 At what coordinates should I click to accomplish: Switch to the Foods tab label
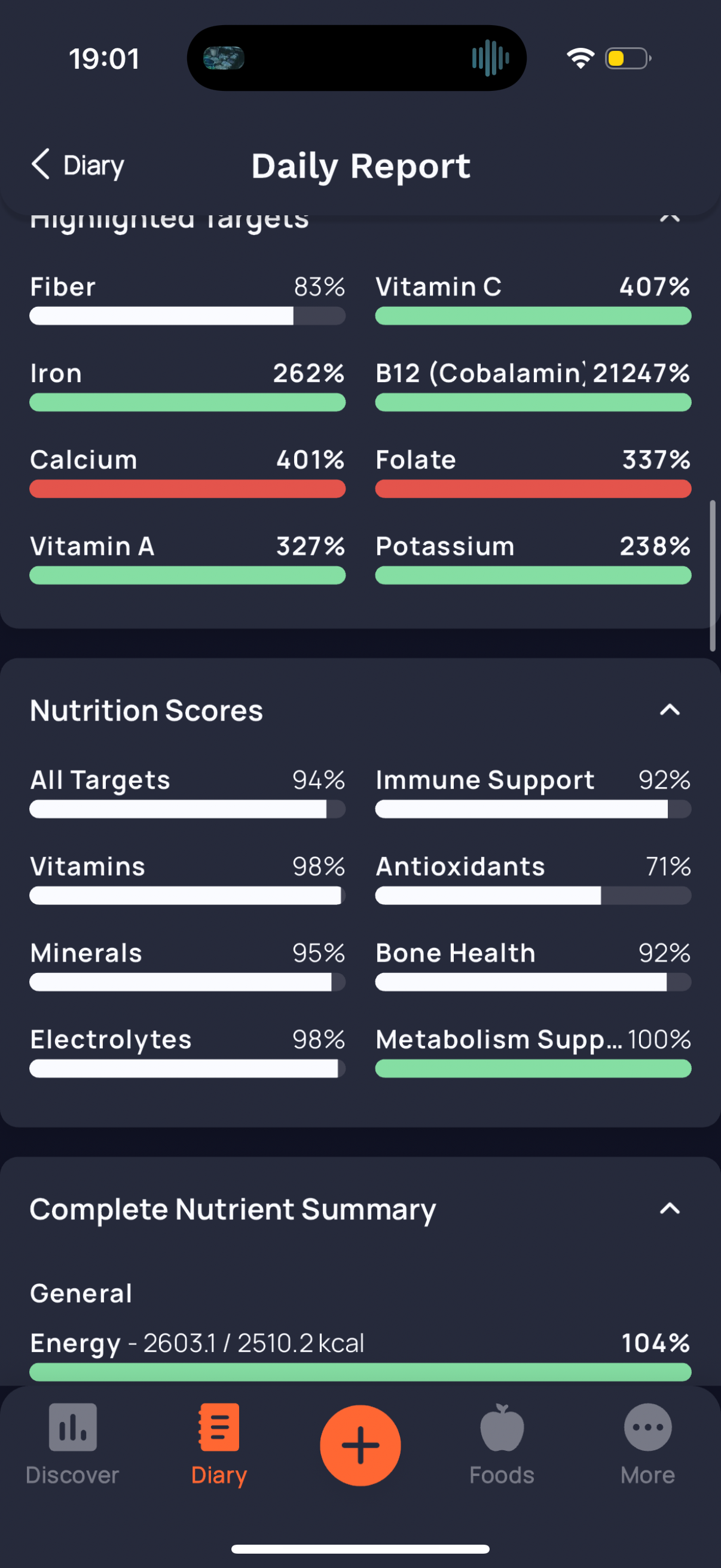(x=502, y=1475)
